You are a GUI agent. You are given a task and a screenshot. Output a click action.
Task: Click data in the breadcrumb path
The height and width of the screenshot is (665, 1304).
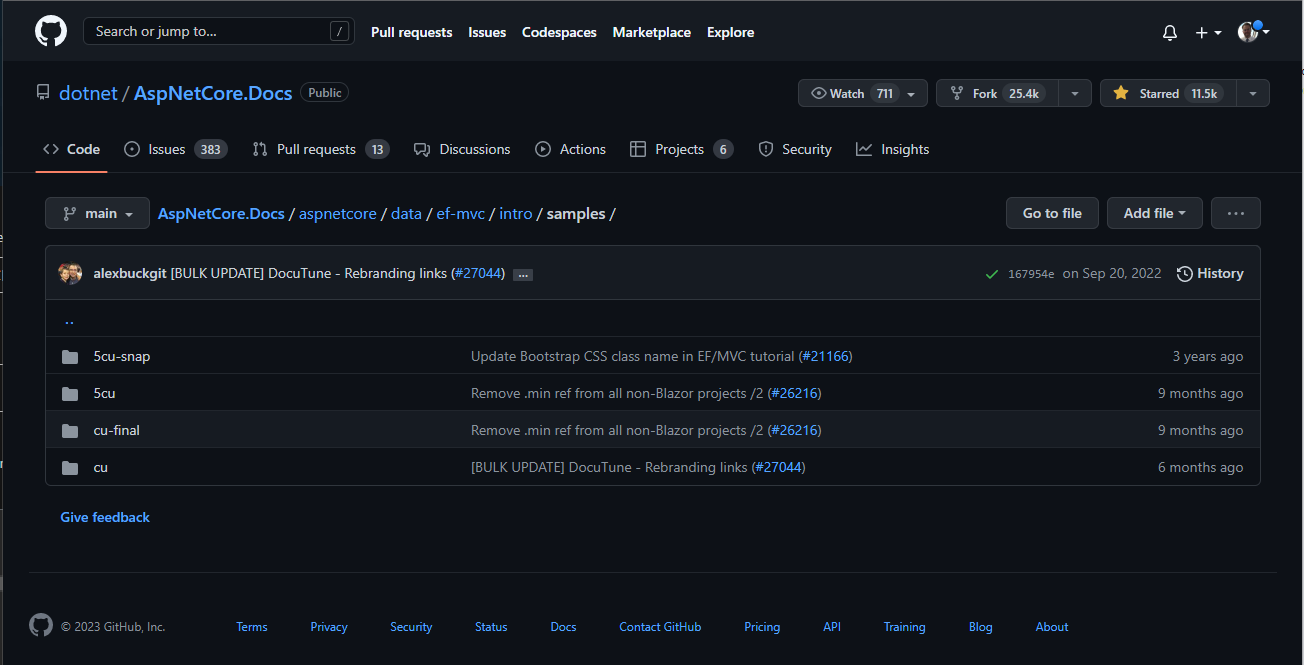[x=406, y=214]
